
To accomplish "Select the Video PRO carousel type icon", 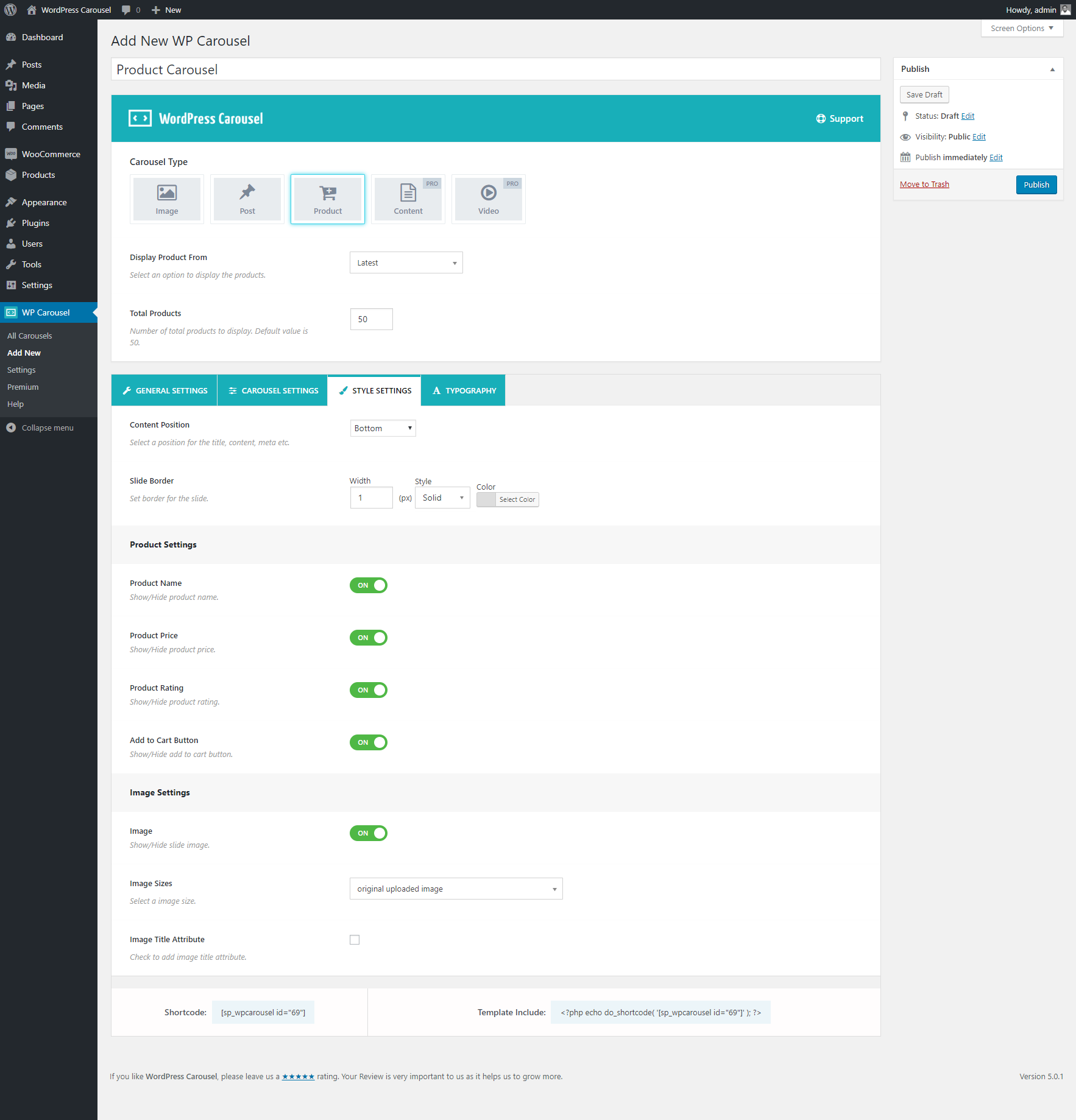I will pos(488,194).
